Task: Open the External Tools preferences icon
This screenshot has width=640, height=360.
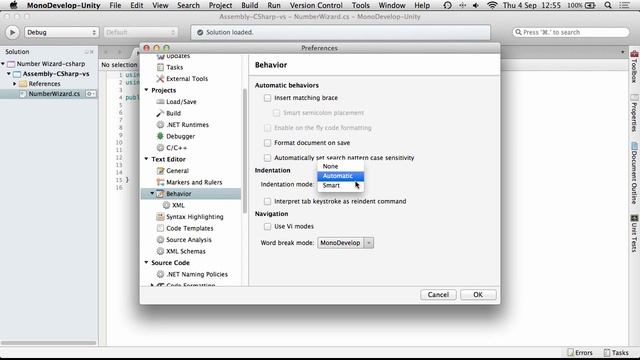Action: pyautogui.click(x=160, y=78)
